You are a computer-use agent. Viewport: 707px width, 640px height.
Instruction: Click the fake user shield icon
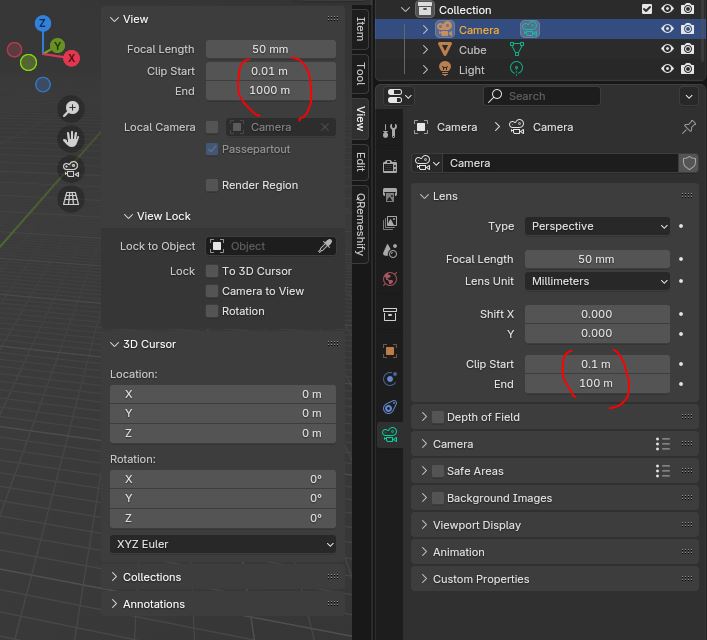pos(689,163)
